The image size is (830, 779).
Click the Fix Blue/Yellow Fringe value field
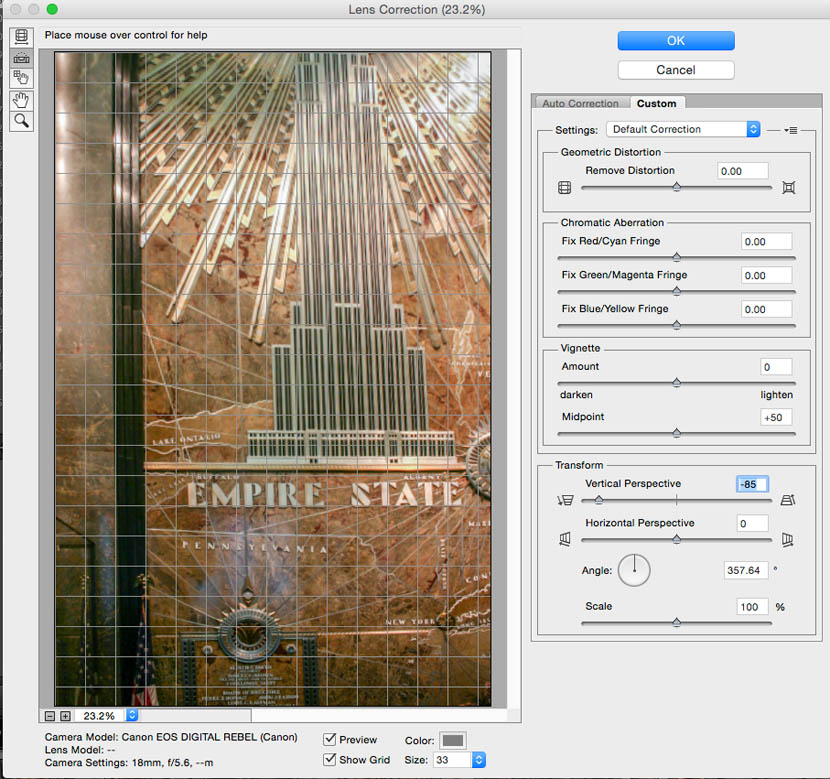click(x=766, y=309)
